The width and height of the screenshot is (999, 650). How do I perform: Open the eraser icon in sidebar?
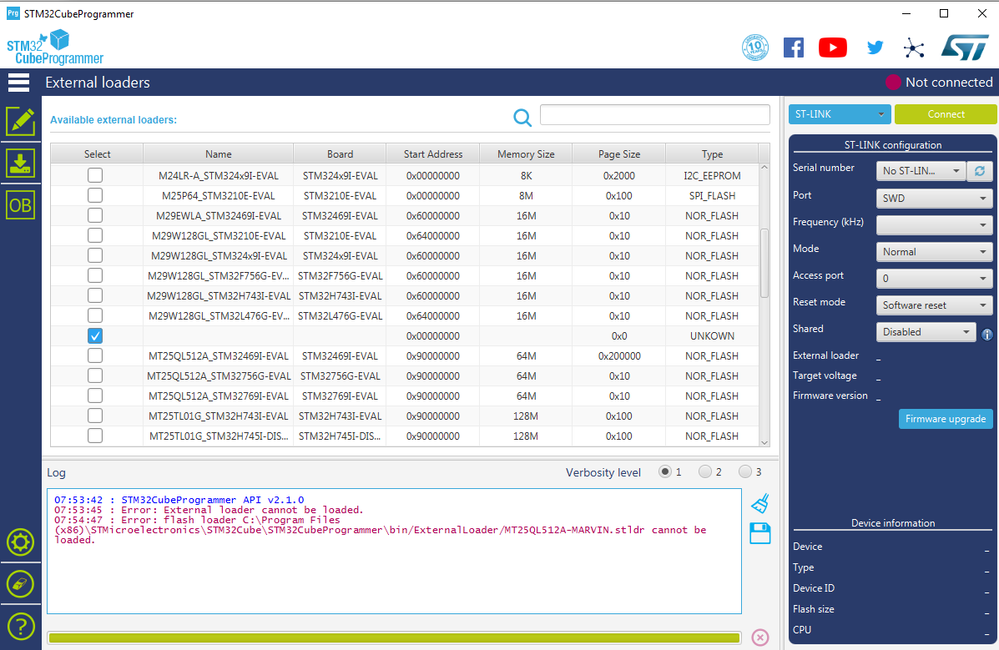click(x=20, y=584)
